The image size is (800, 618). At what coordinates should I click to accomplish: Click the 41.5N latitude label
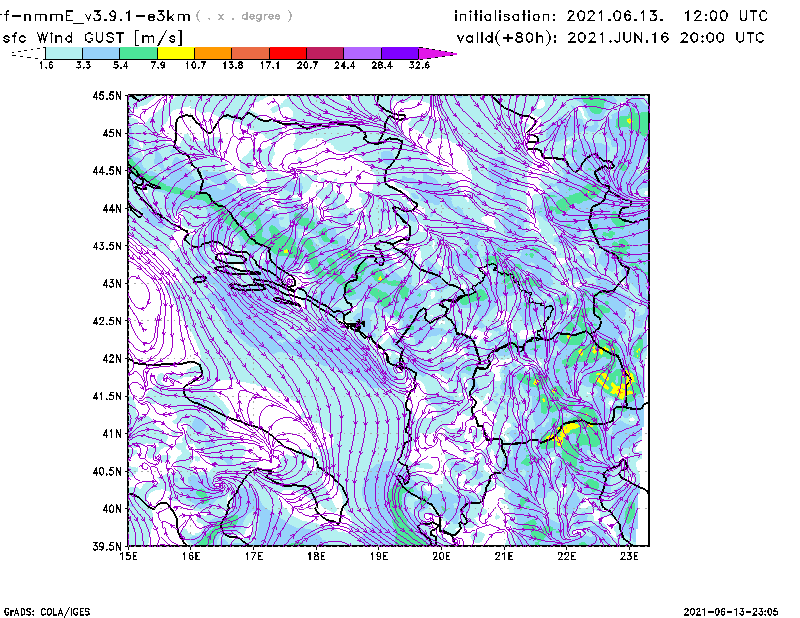pyautogui.click(x=107, y=396)
